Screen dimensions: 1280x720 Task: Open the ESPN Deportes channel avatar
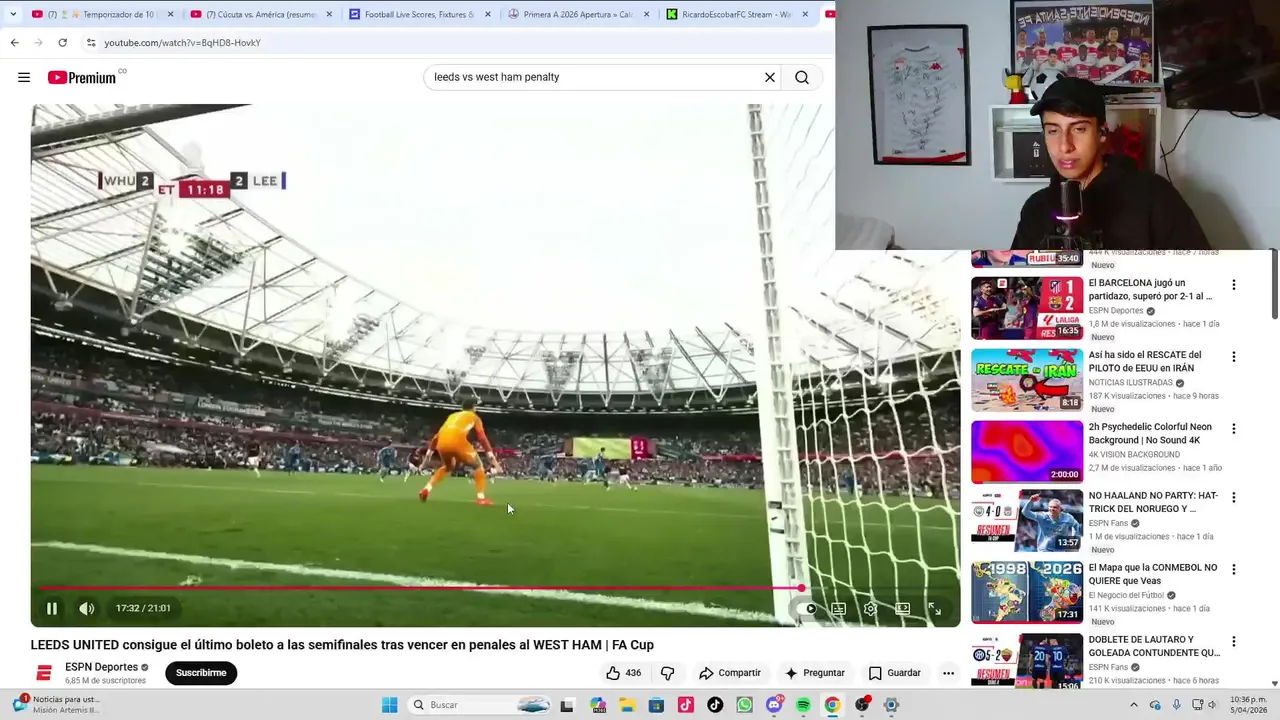click(44, 673)
